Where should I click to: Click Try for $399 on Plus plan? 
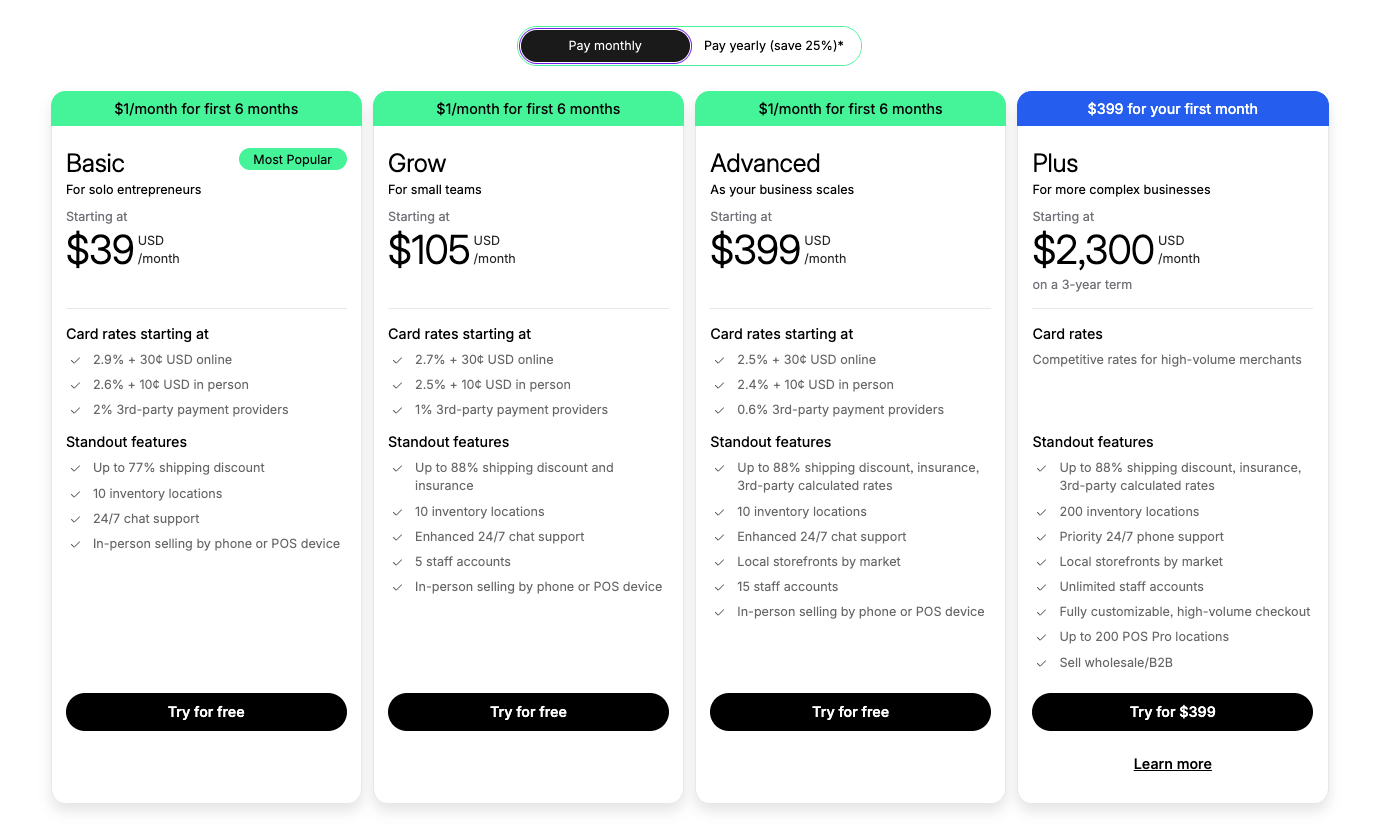(x=1172, y=712)
